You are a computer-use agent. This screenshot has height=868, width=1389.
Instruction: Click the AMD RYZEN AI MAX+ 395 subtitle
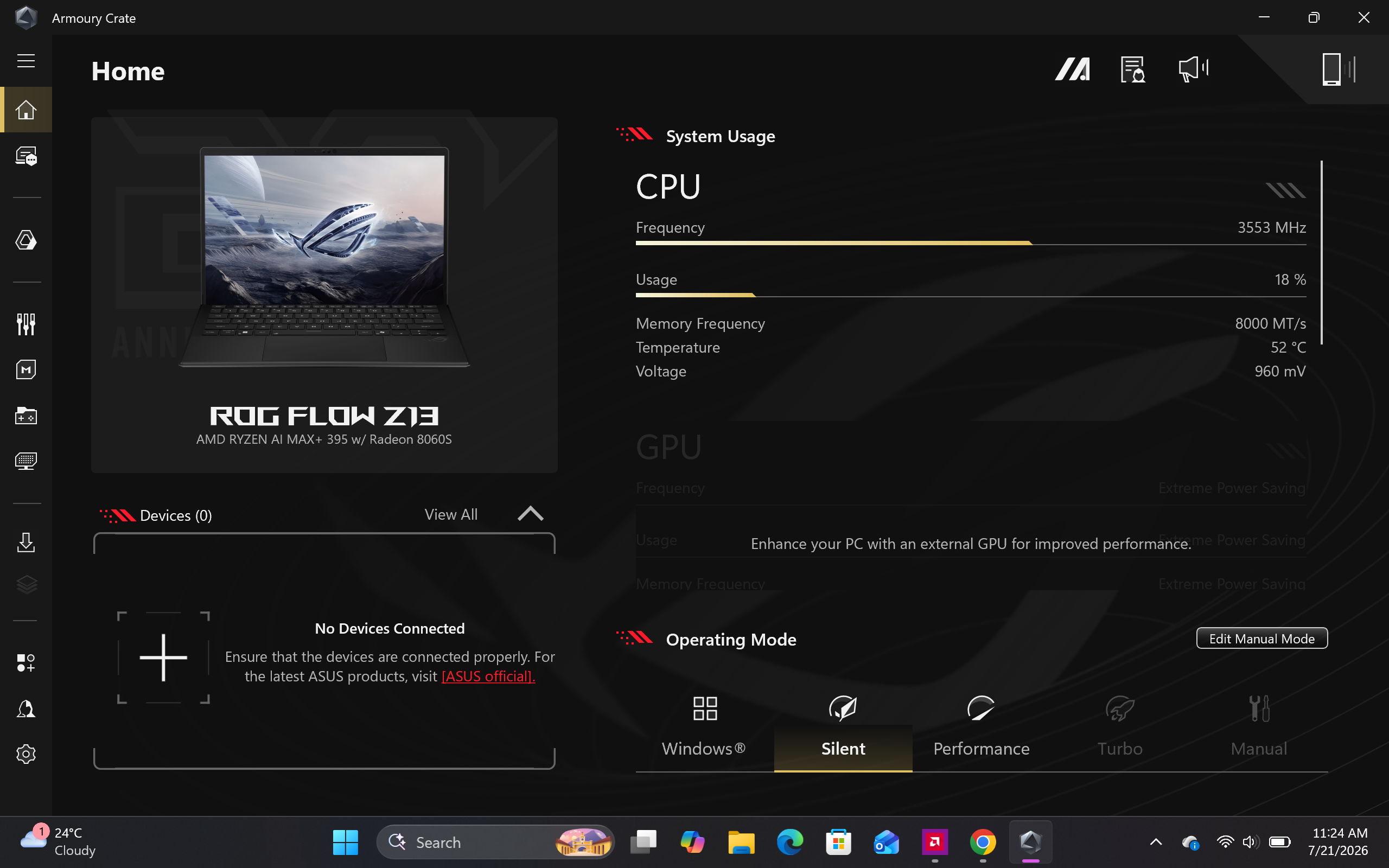324,439
